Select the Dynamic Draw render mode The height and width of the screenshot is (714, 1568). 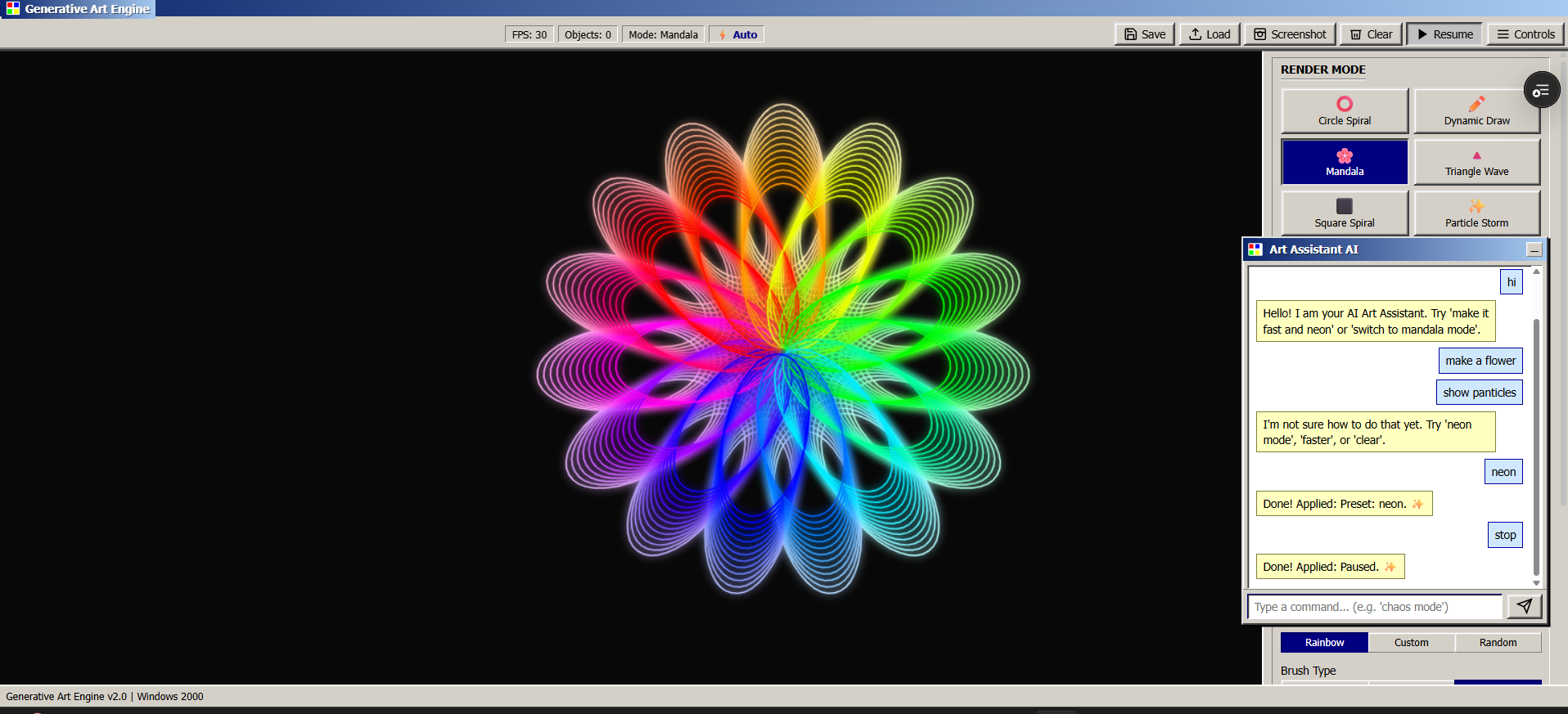pyautogui.click(x=1476, y=111)
